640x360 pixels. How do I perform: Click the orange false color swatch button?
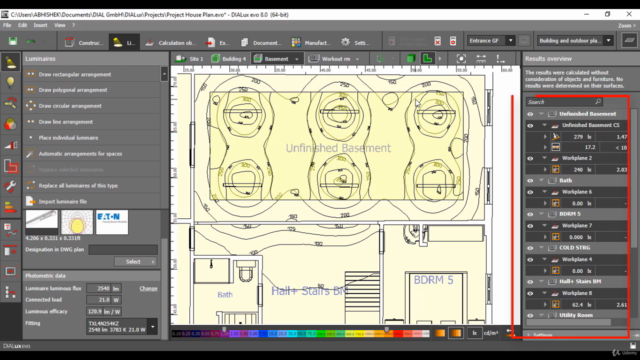440,333
